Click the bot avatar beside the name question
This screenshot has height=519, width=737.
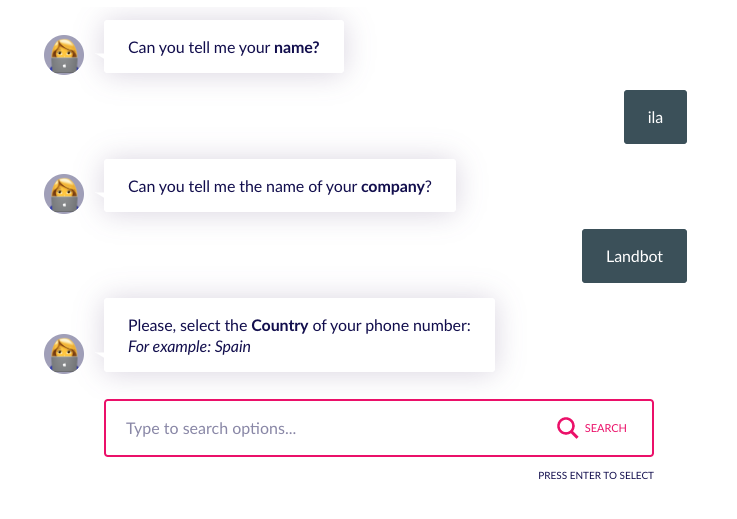click(x=64, y=55)
